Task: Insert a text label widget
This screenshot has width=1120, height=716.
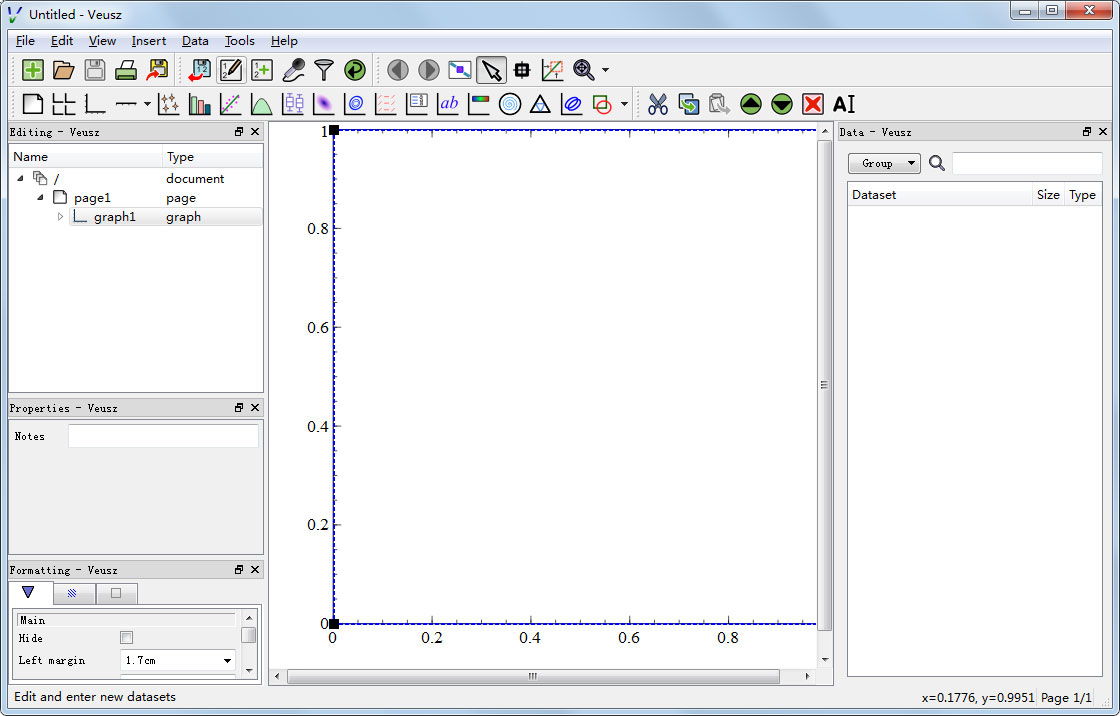Action: coord(448,104)
